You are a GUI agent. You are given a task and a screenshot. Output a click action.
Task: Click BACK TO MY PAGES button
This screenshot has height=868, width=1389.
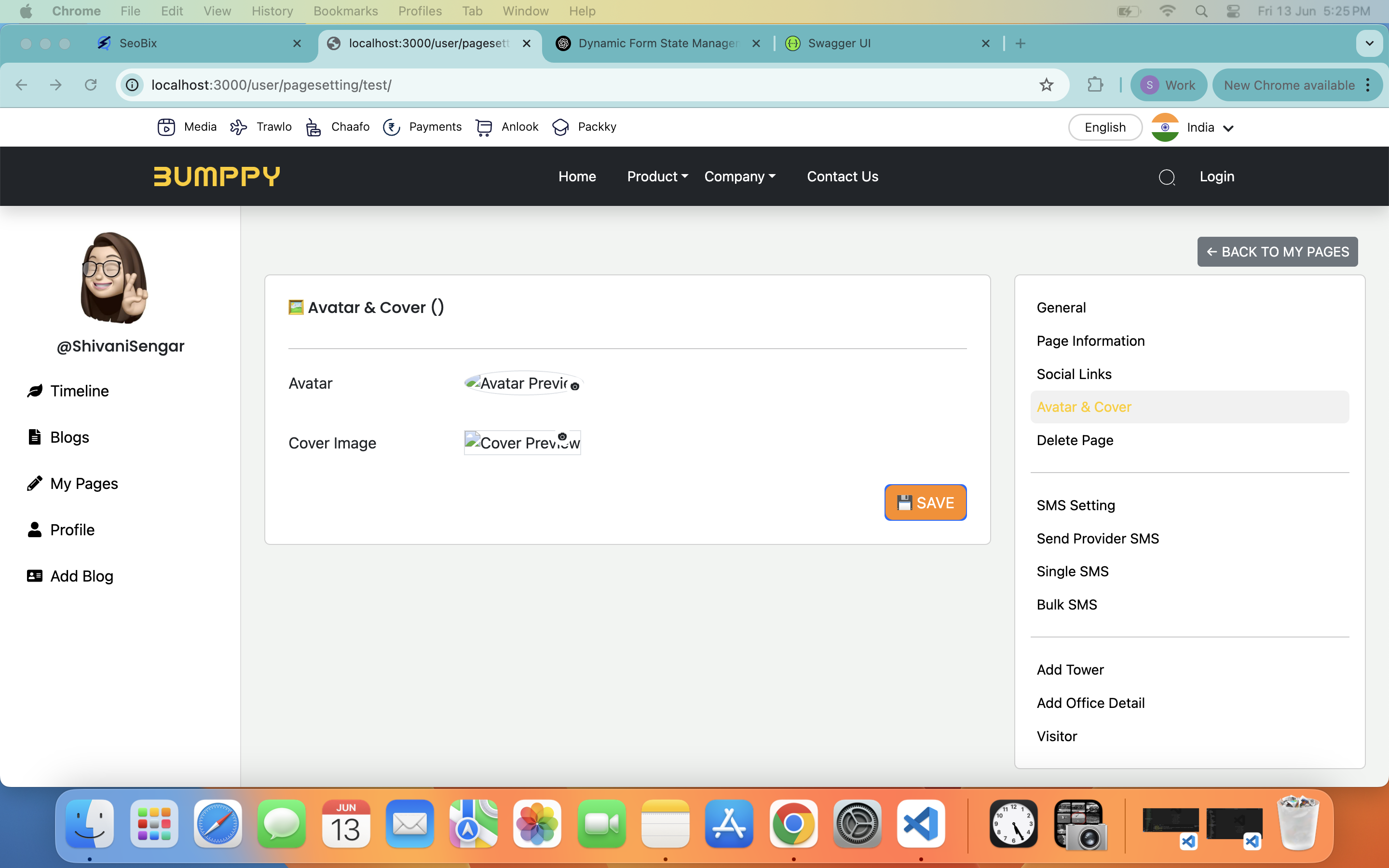point(1277,251)
